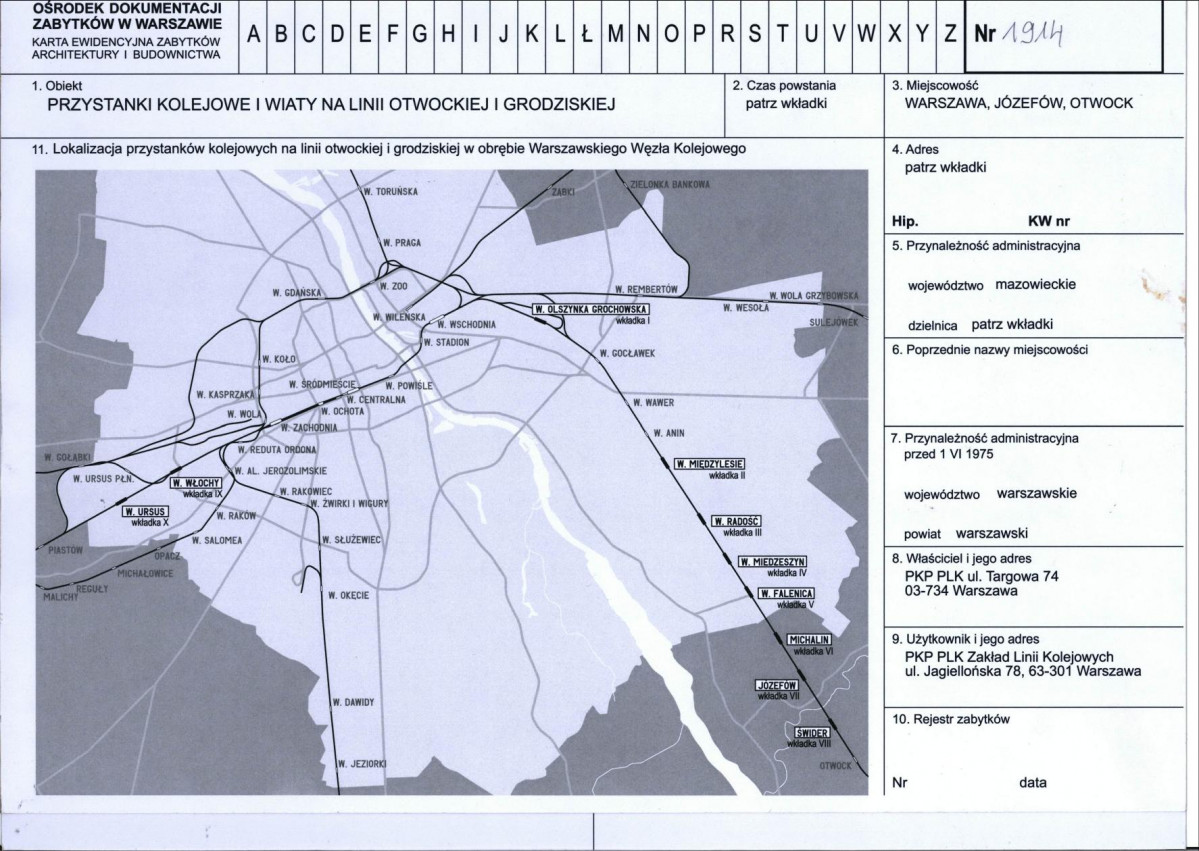Select the letter box "M" in header
Screen dimensions: 1199x851
click(x=615, y=36)
